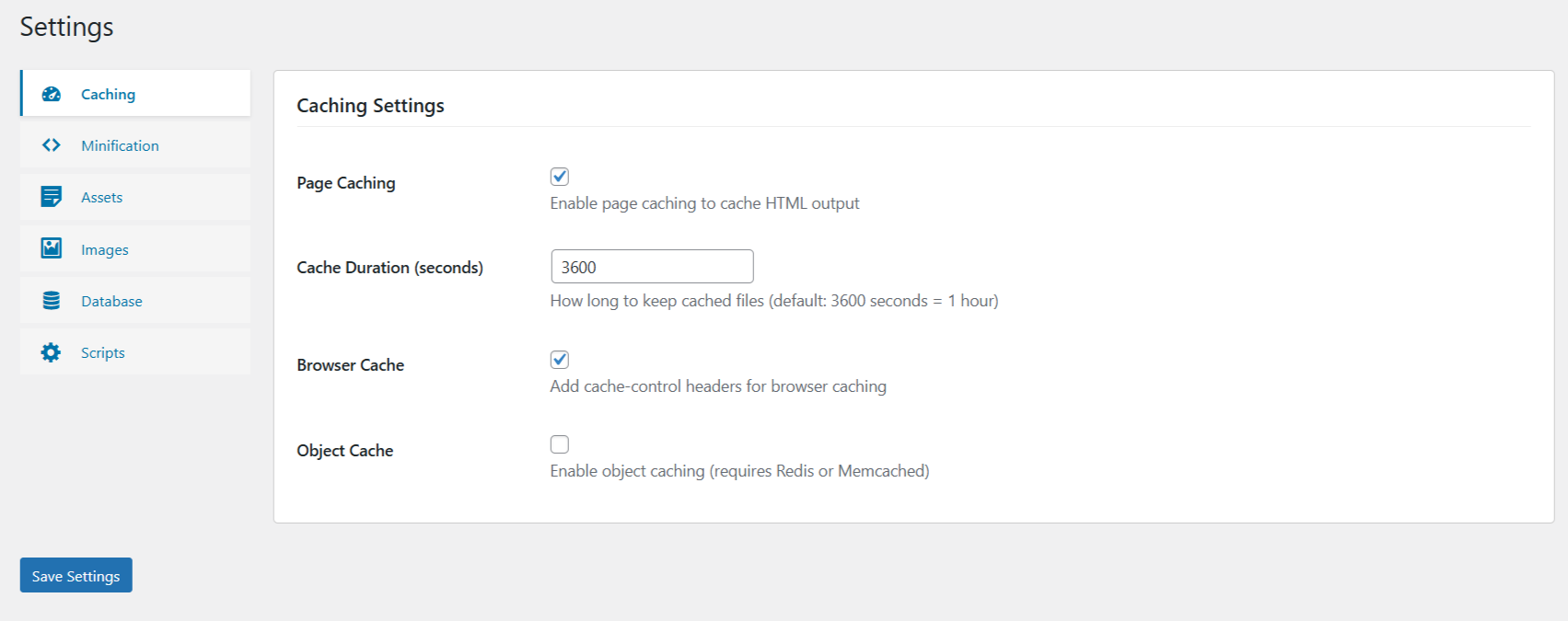This screenshot has height=621, width=1568.
Task: Enable the Object Cache checkbox
Action: click(560, 444)
